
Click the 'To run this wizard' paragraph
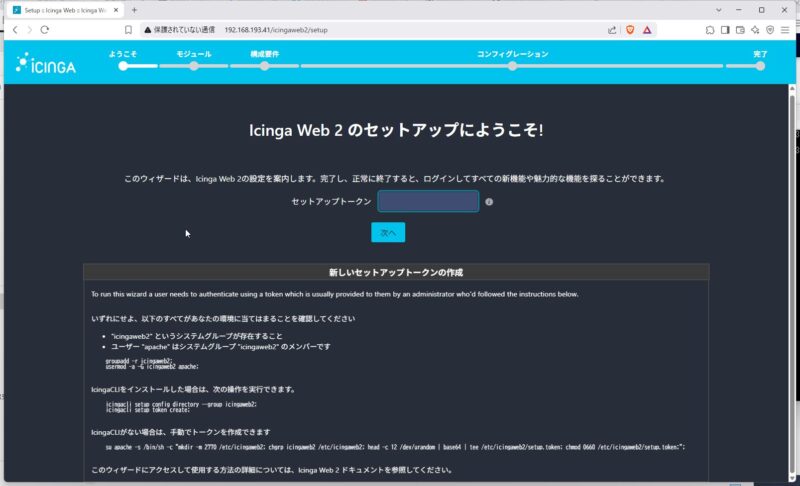coord(335,294)
